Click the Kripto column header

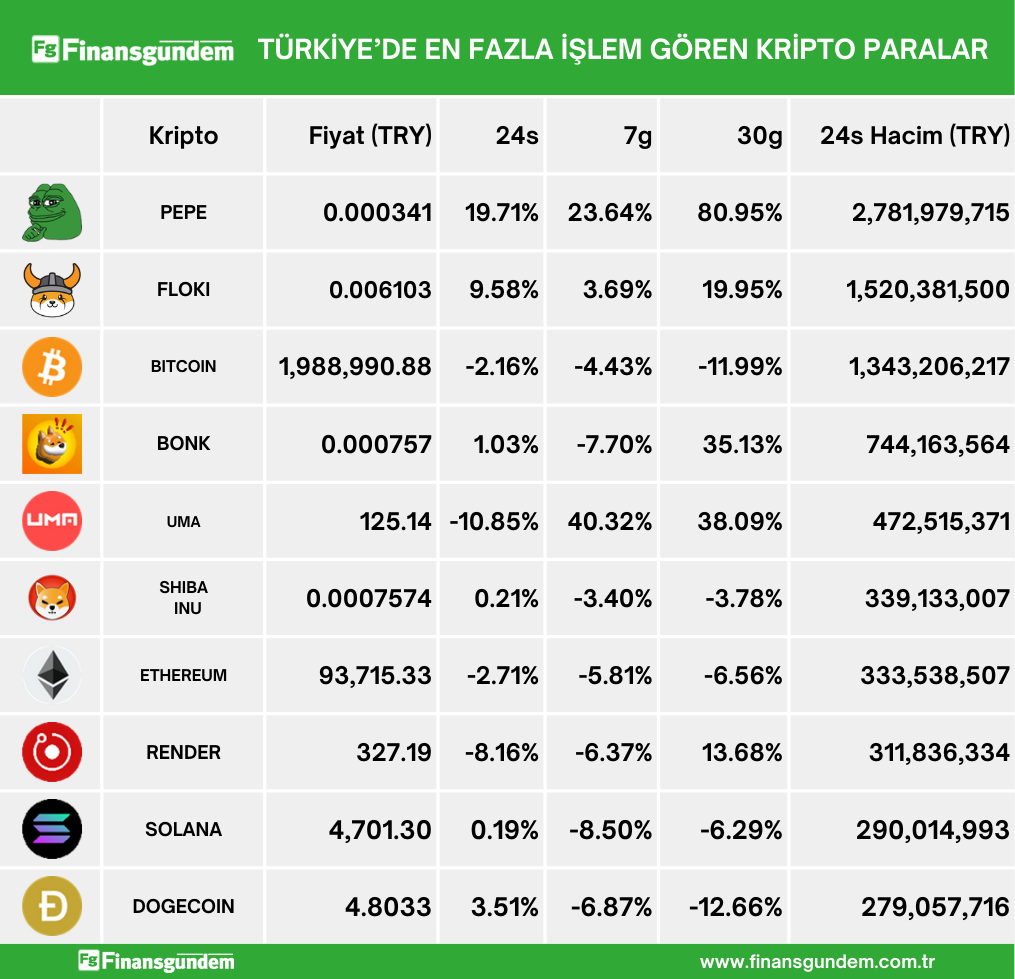pyautogui.click(x=183, y=135)
